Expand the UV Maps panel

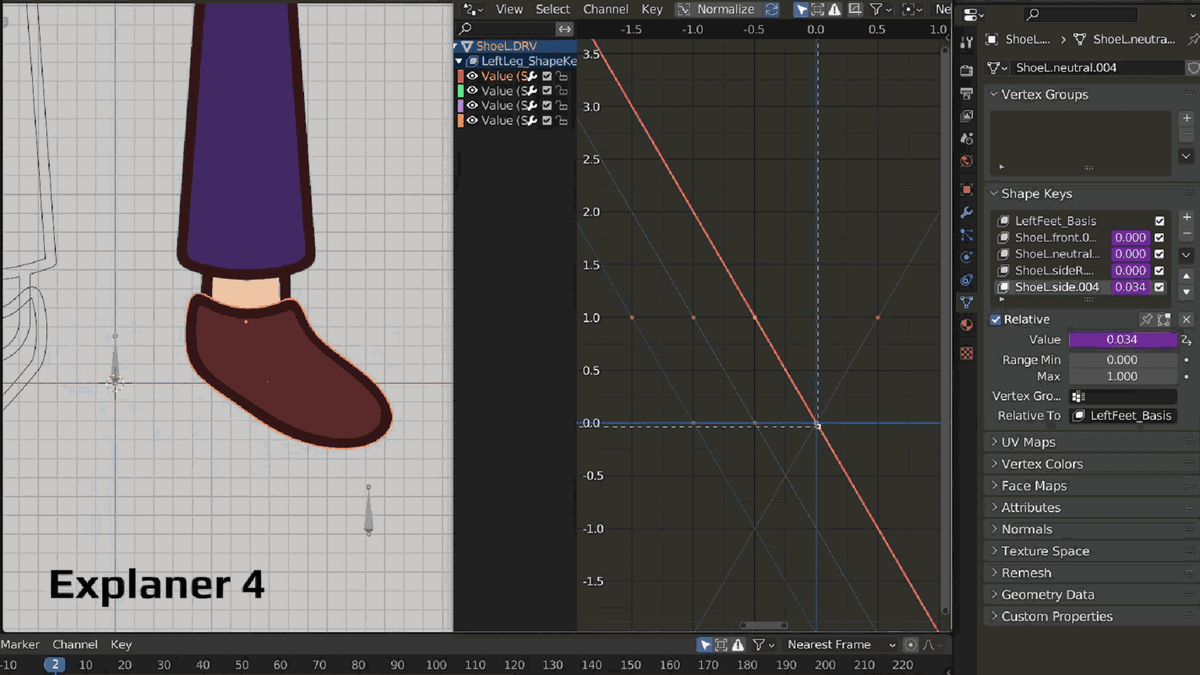pos(1028,442)
